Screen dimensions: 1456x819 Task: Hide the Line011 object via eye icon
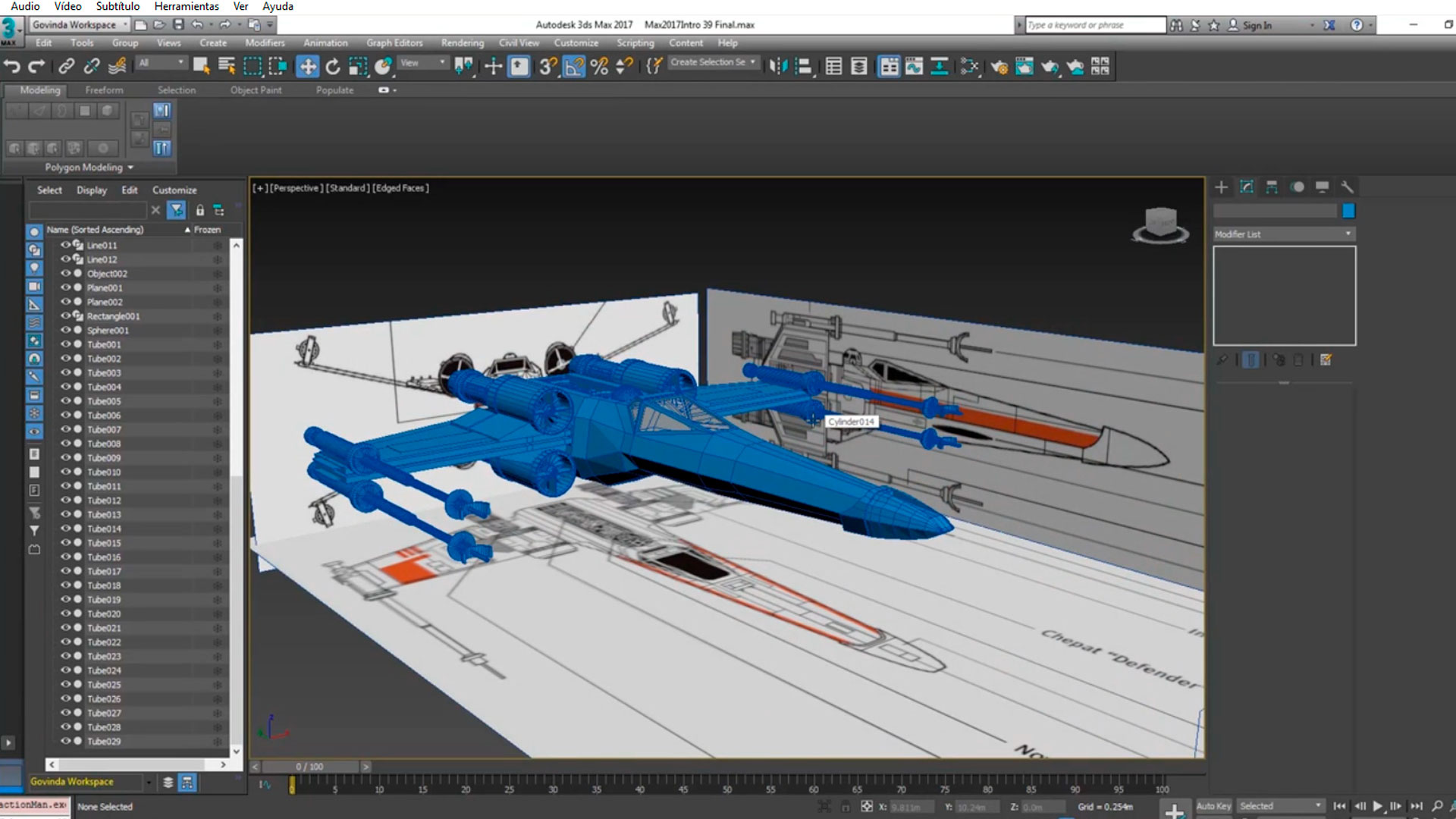pyautogui.click(x=66, y=245)
